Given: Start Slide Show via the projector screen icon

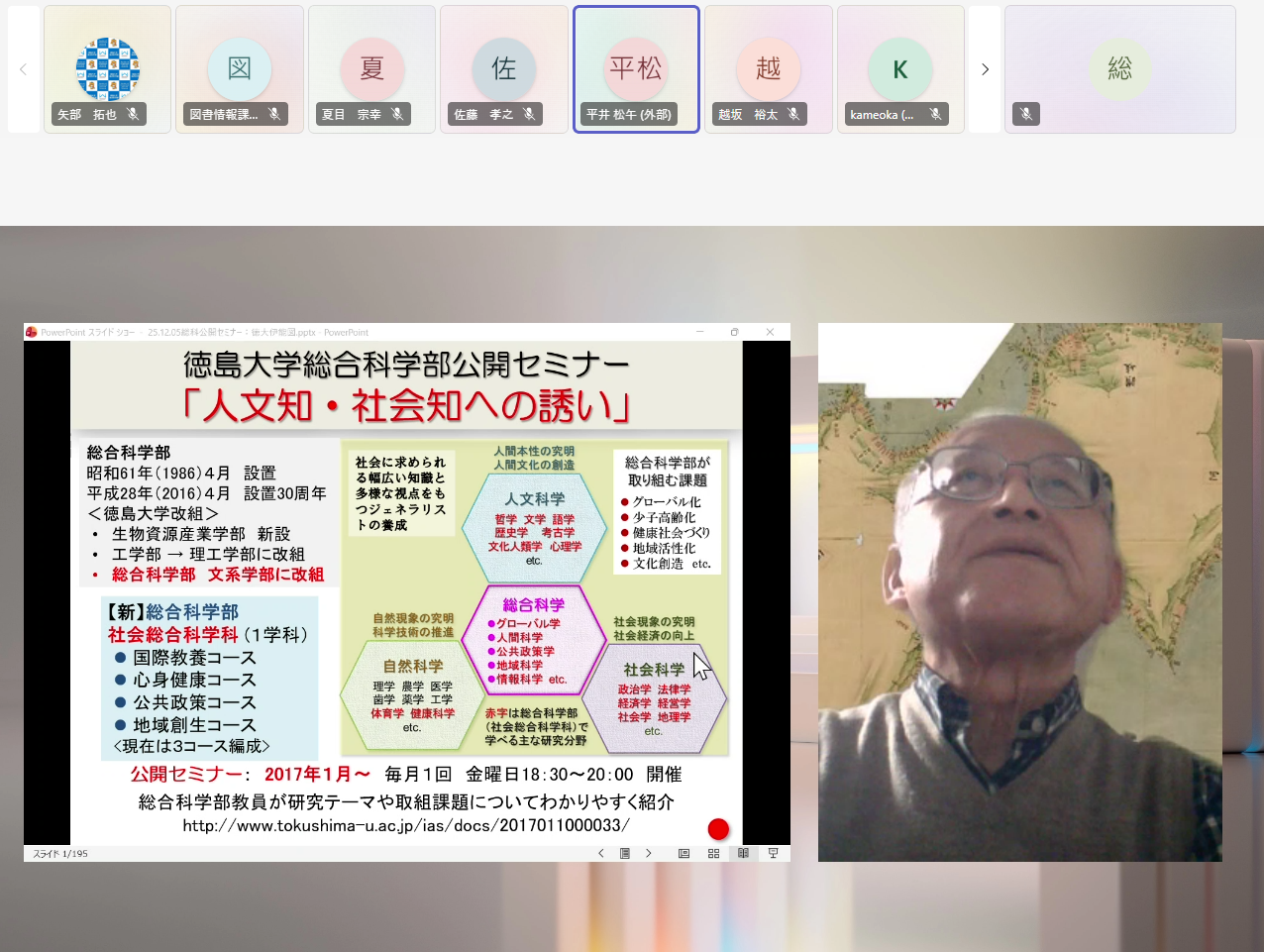Looking at the screenshot, I should (773, 853).
